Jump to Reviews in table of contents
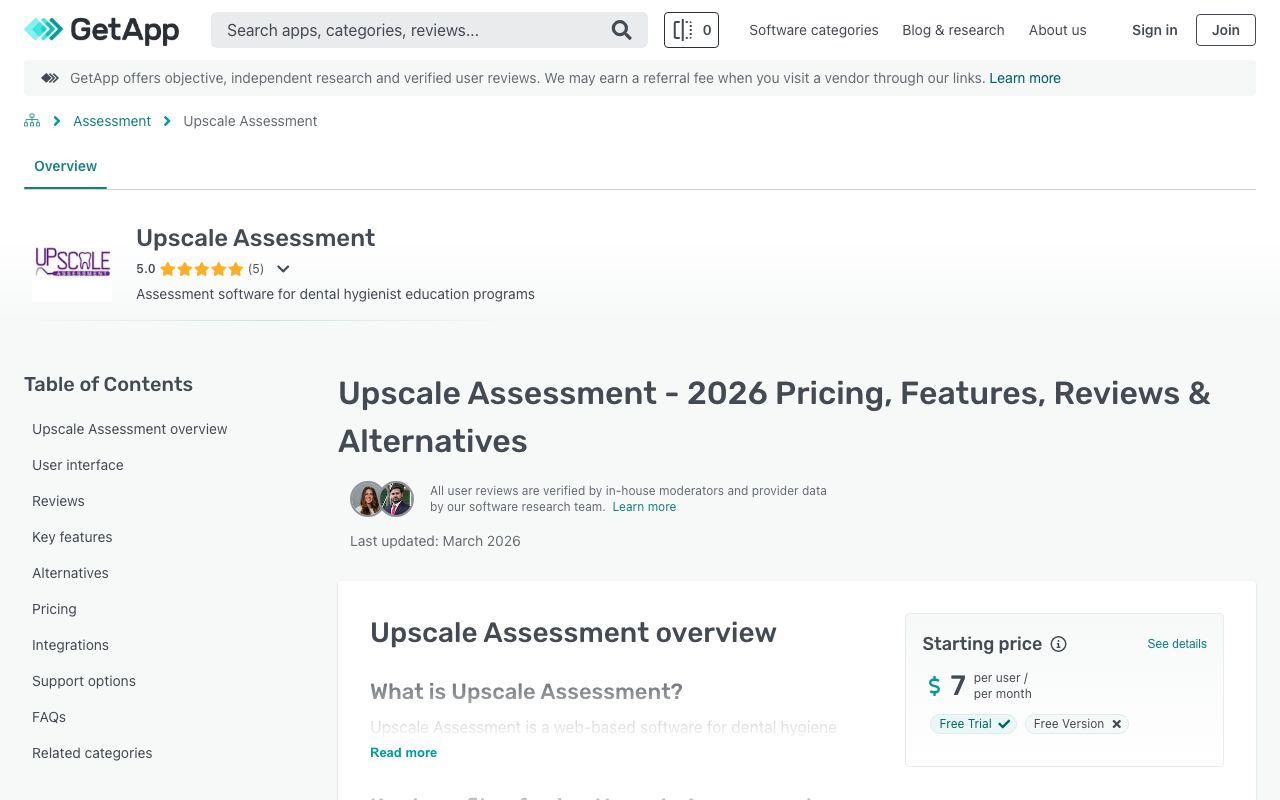Image resolution: width=1280 pixels, height=800 pixels. click(x=58, y=501)
